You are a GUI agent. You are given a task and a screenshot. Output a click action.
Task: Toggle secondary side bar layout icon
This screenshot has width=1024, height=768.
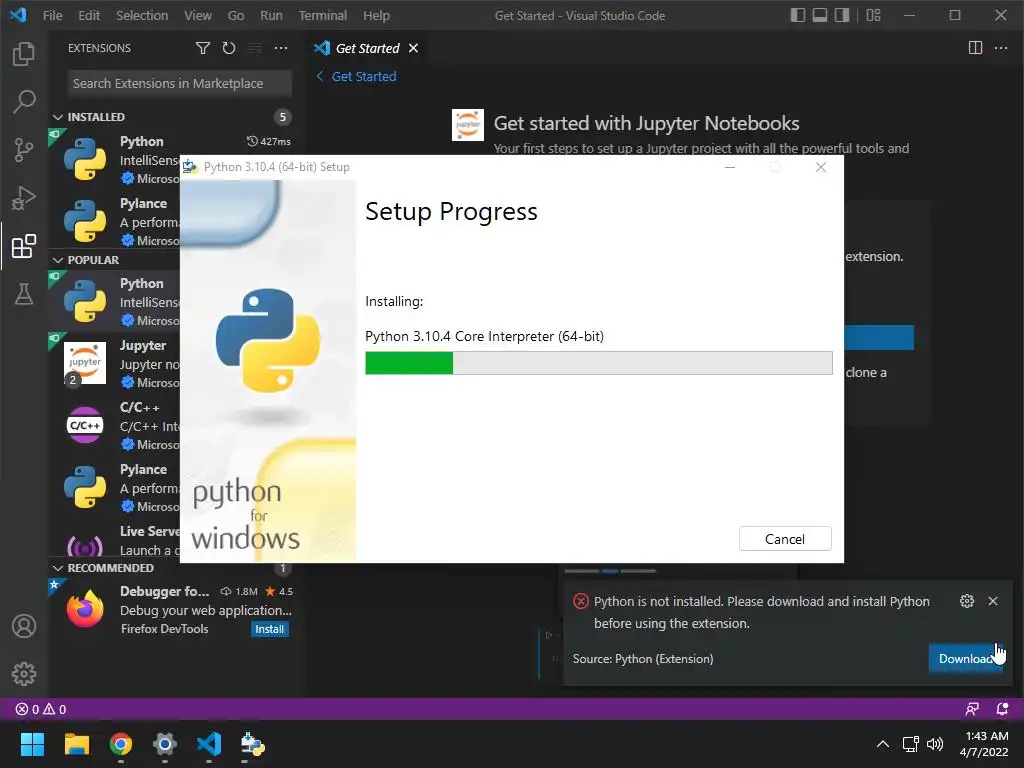(x=842, y=15)
